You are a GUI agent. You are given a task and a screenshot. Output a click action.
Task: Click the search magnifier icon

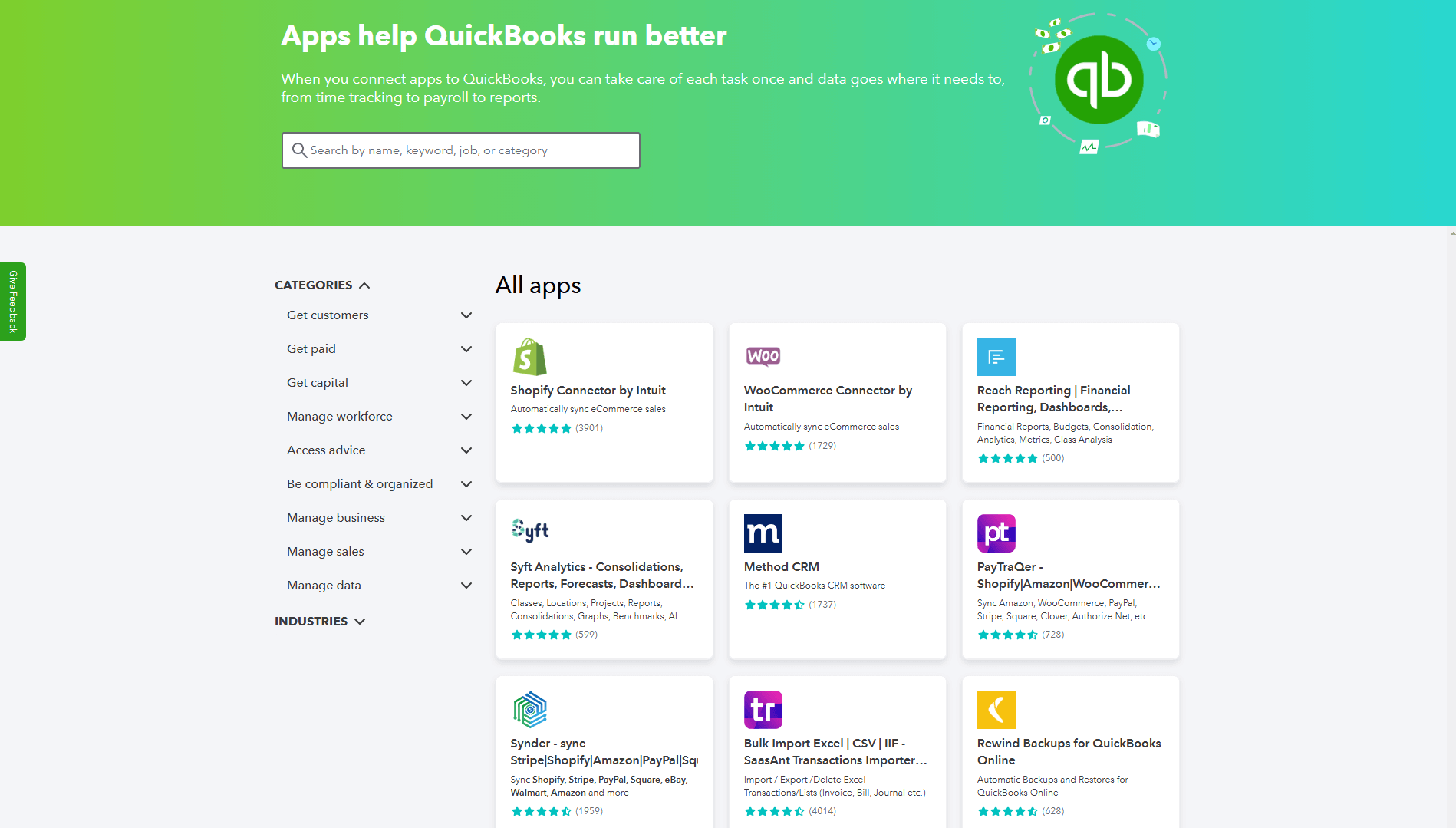[x=299, y=150]
